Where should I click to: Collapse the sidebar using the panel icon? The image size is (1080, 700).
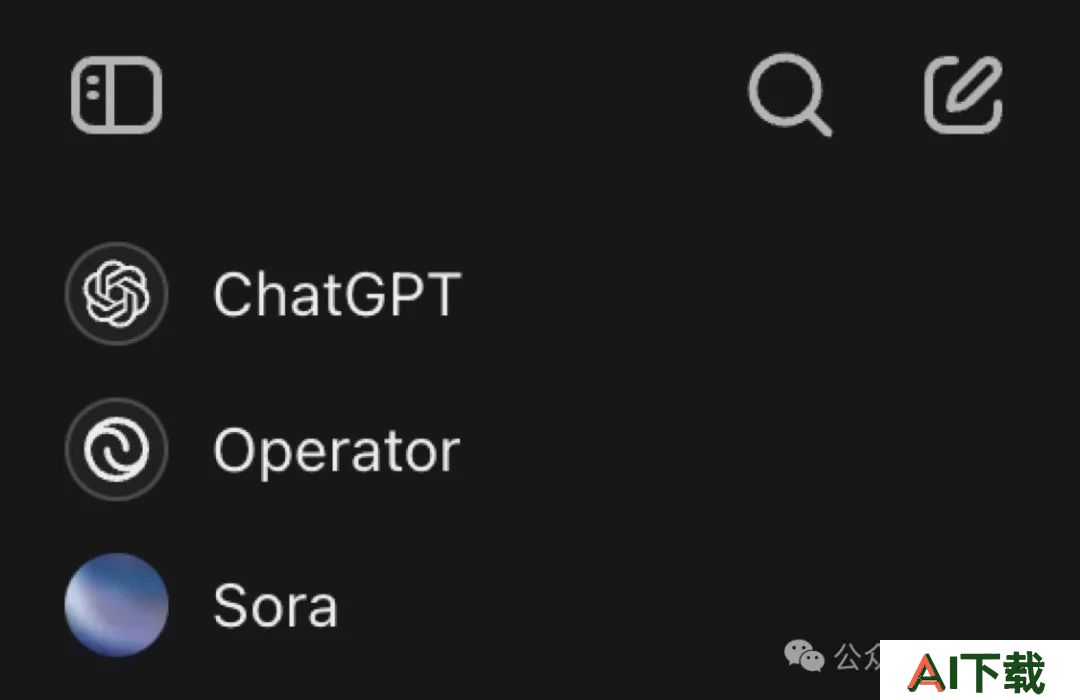point(116,94)
